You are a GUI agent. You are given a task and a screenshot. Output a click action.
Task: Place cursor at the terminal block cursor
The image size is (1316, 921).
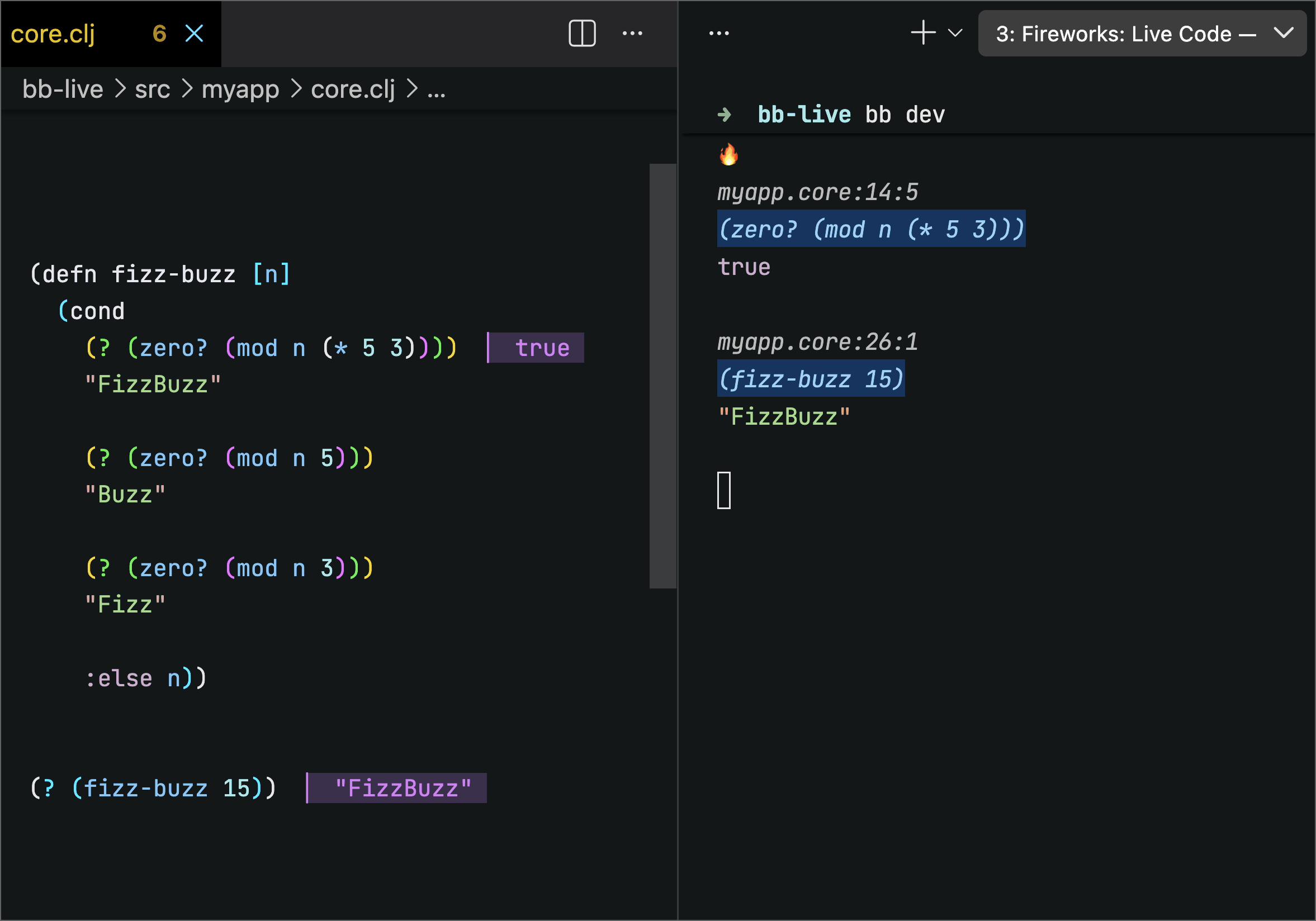(x=724, y=491)
